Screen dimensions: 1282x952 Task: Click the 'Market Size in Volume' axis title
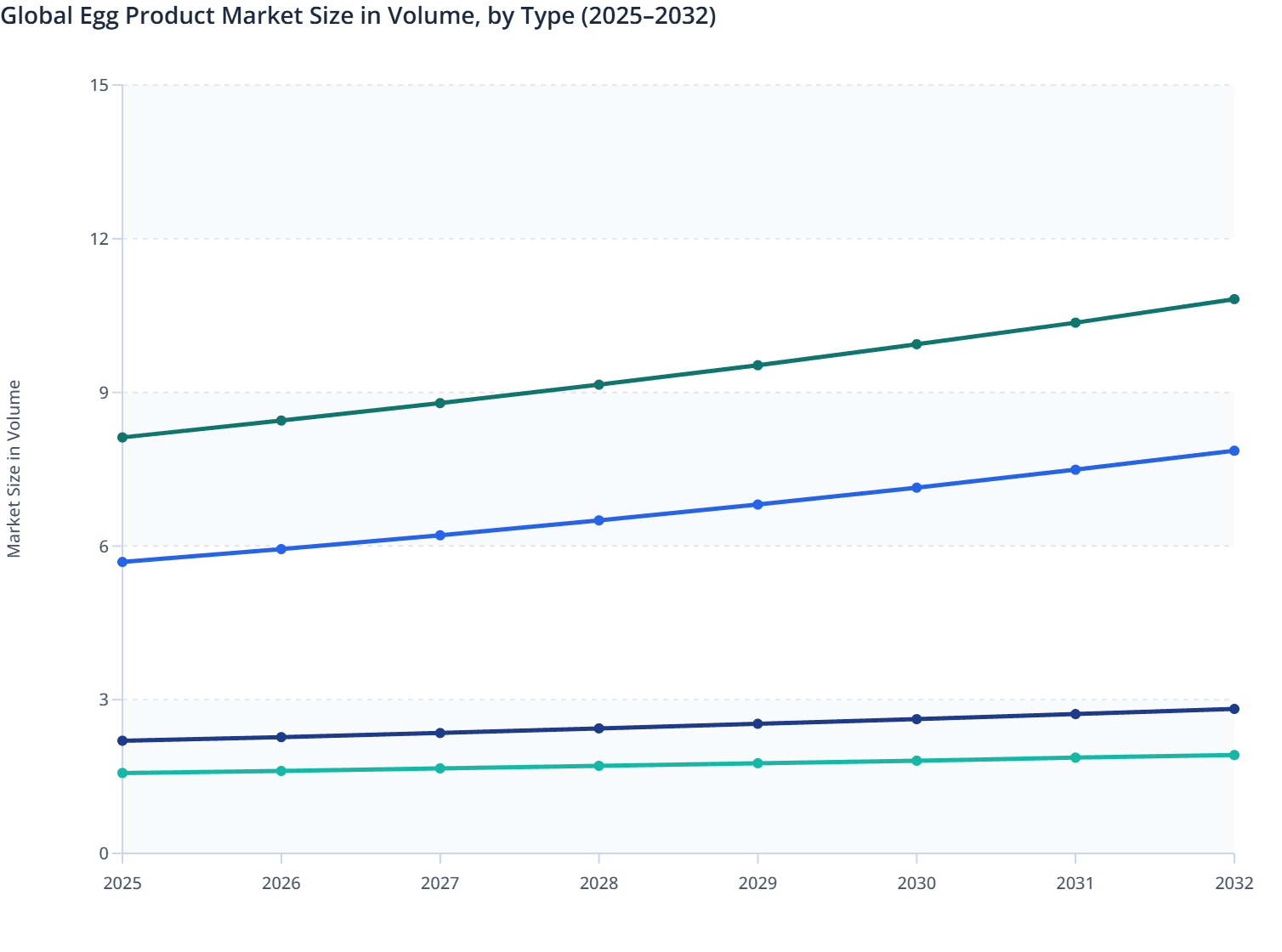14,468
